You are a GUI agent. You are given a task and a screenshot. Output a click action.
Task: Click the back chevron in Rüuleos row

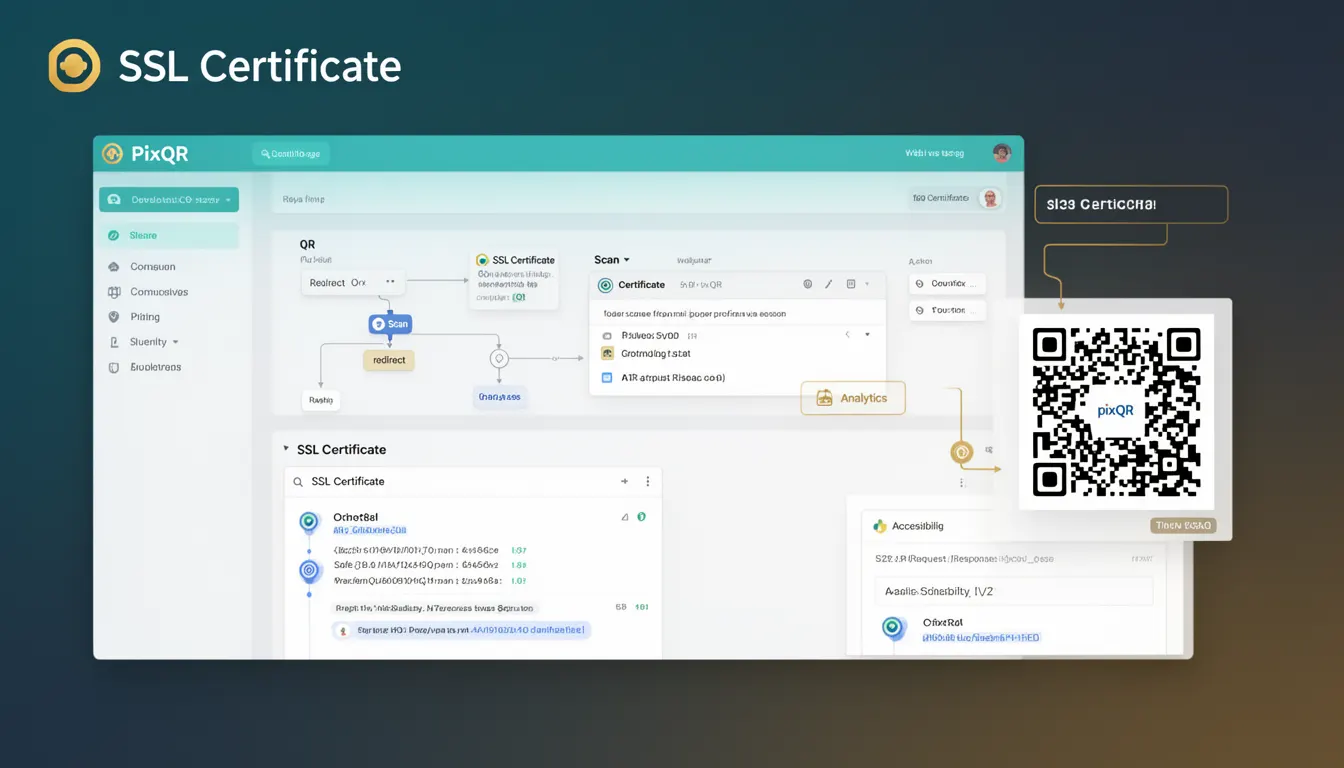[847, 335]
